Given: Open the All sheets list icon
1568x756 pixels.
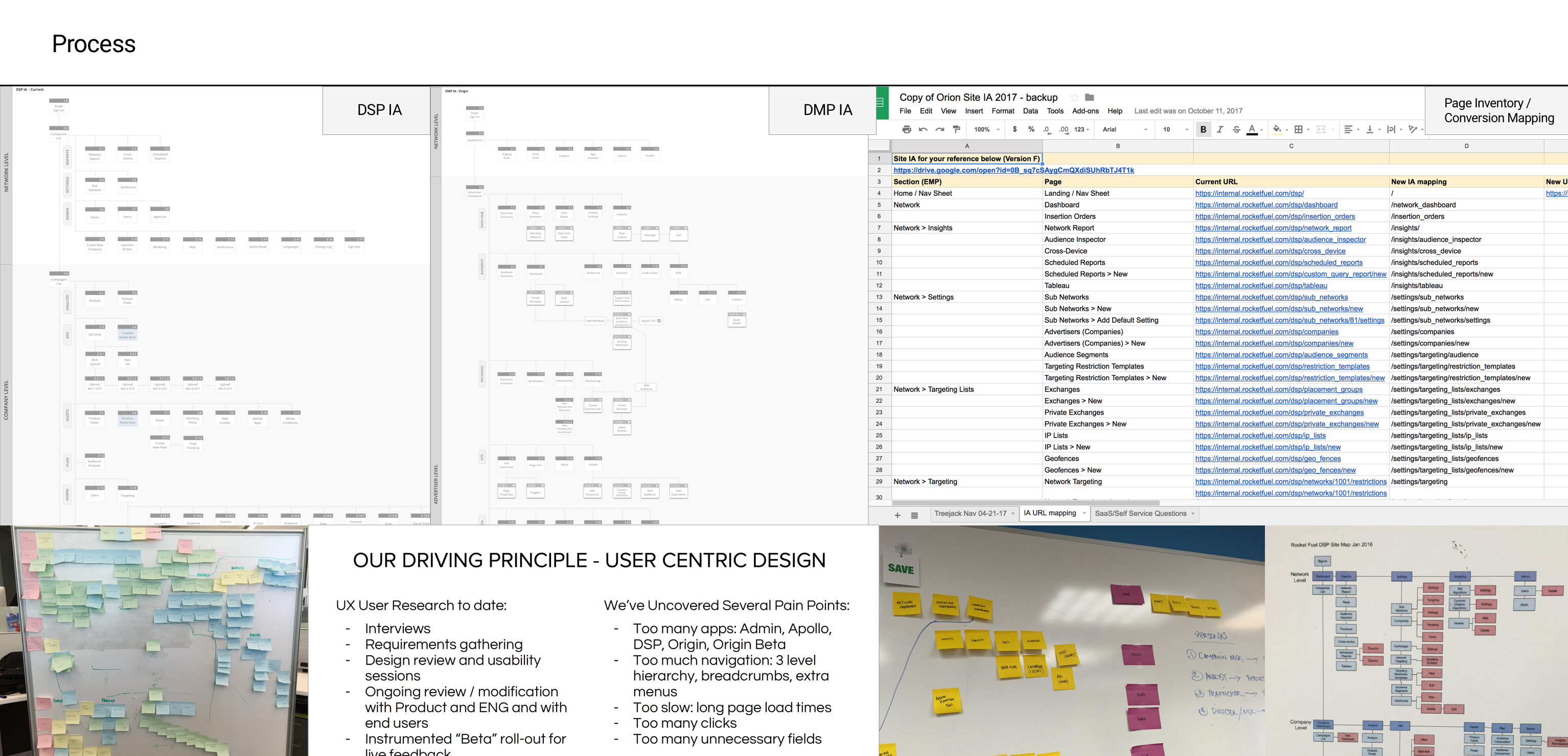Looking at the screenshot, I should click(x=914, y=515).
